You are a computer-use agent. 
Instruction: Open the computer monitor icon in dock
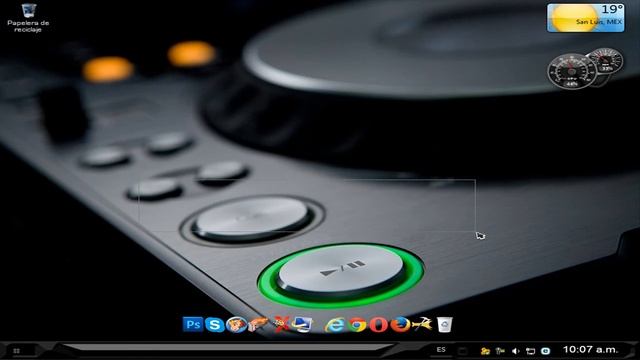click(302, 324)
